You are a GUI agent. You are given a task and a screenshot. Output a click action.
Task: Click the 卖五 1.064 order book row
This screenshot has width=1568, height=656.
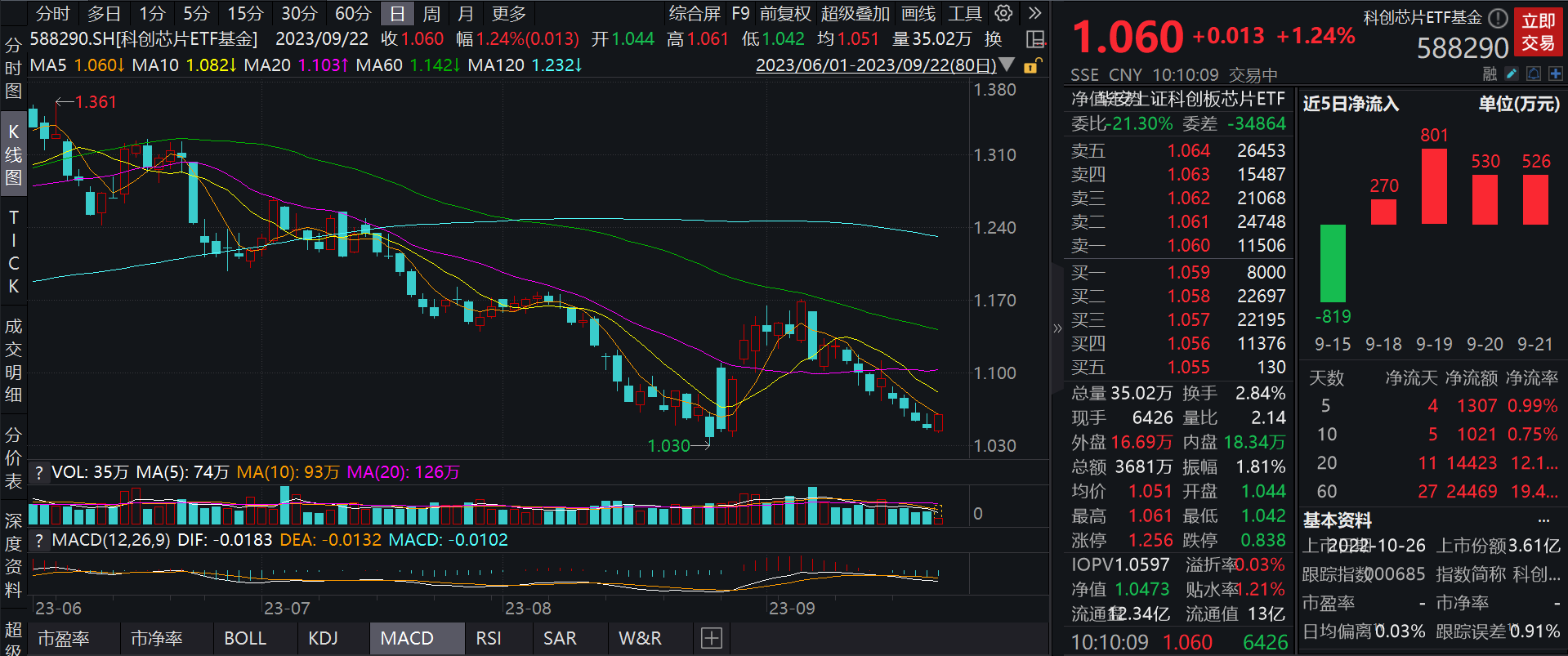pyautogui.click(x=1178, y=150)
